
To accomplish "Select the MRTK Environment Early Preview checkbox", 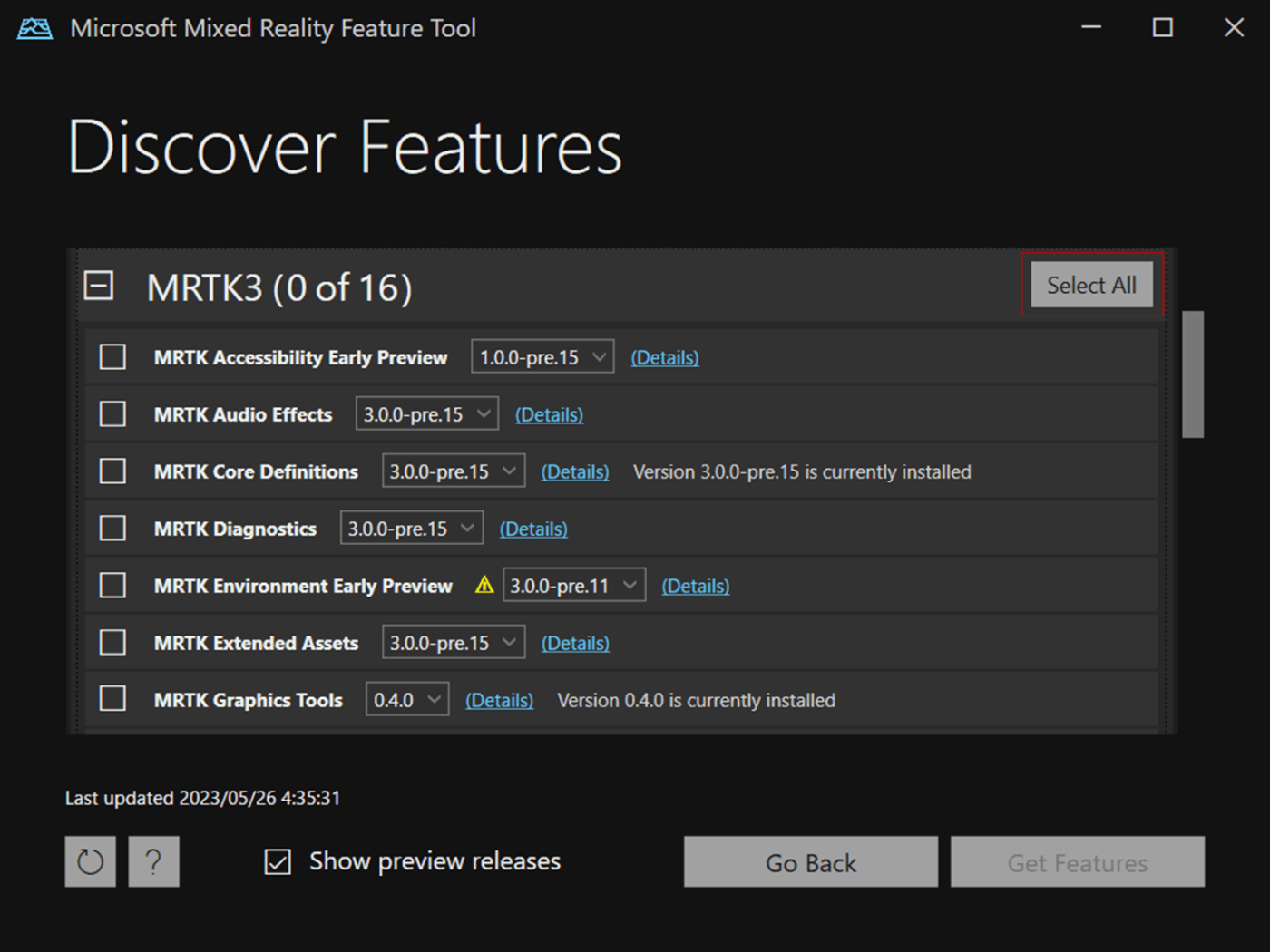I will click(x=112, y=585).
